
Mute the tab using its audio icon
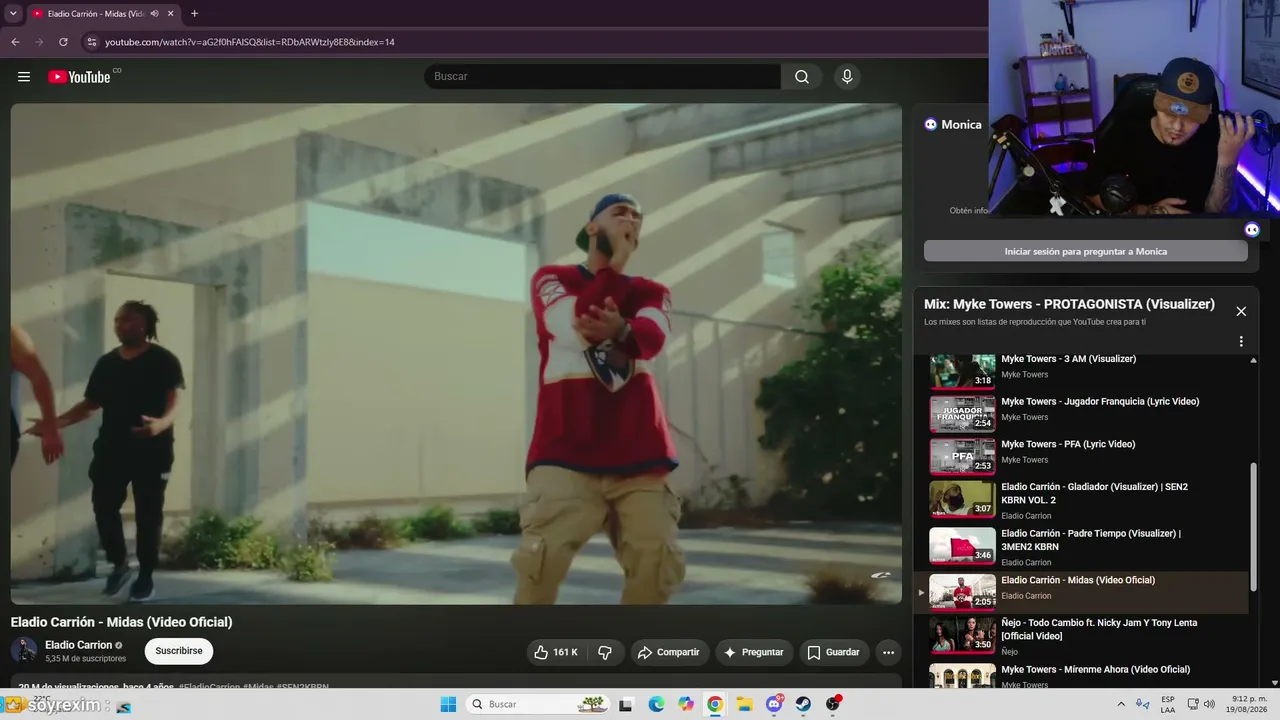(x=154, y=14)
